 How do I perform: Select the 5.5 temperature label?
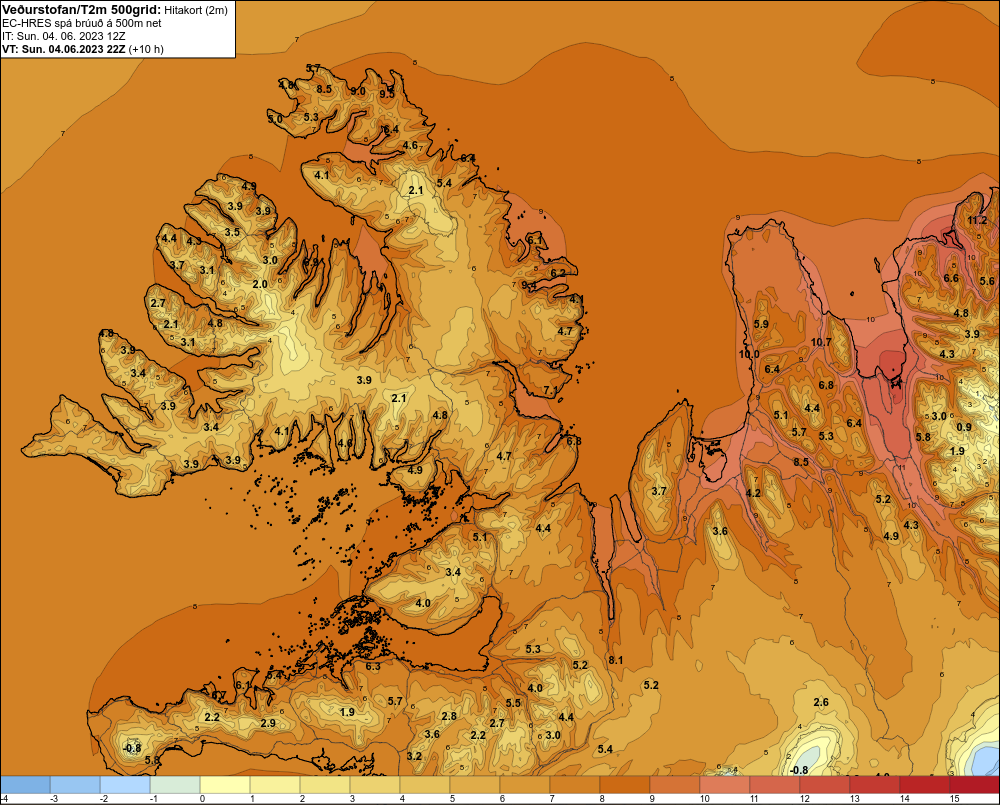coord(513,703)
